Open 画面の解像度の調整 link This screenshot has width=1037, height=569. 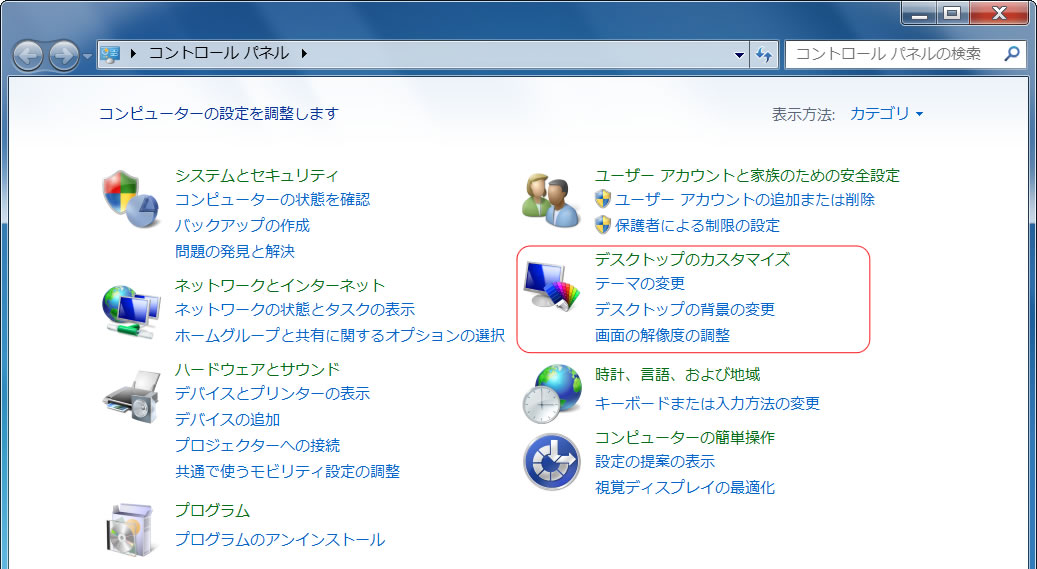[662, 336]
